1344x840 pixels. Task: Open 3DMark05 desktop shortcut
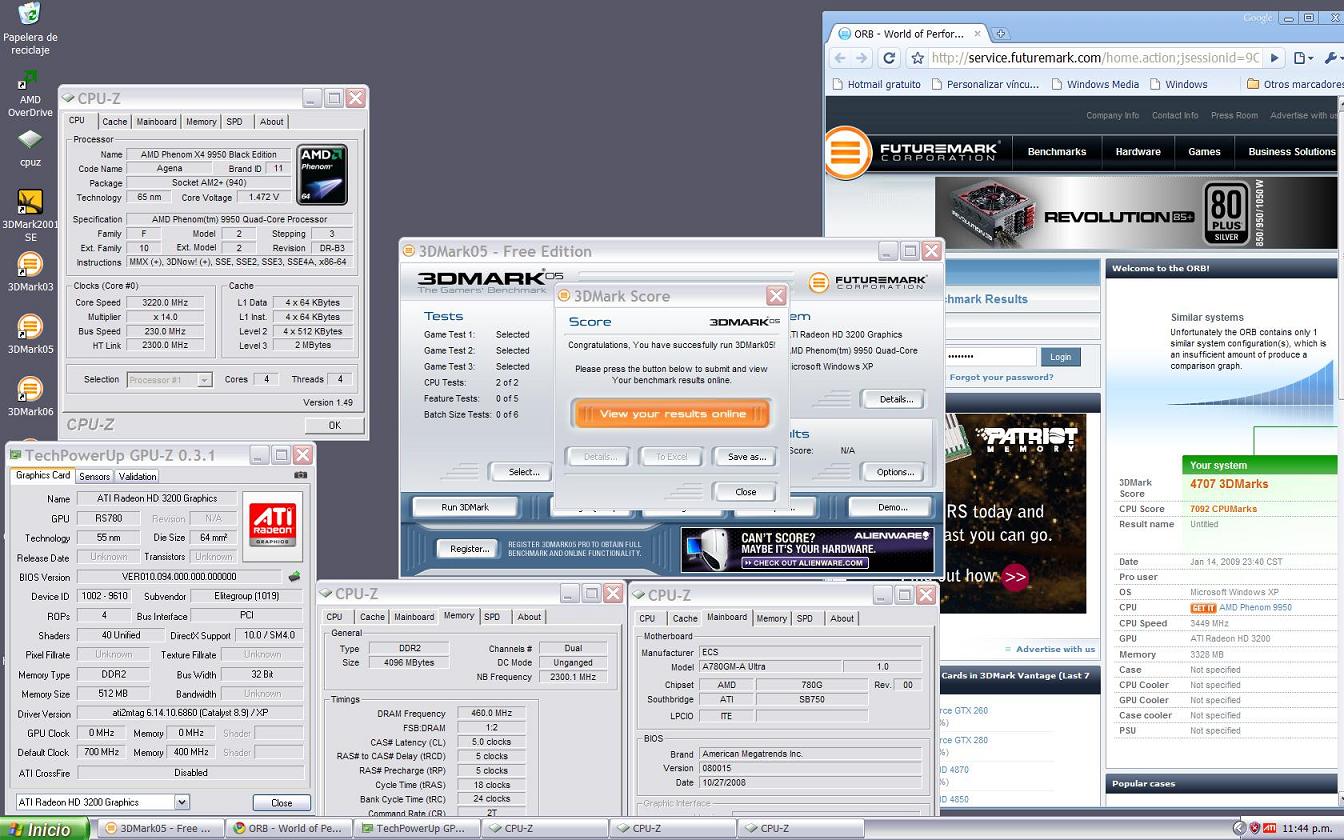click(30, 334)
